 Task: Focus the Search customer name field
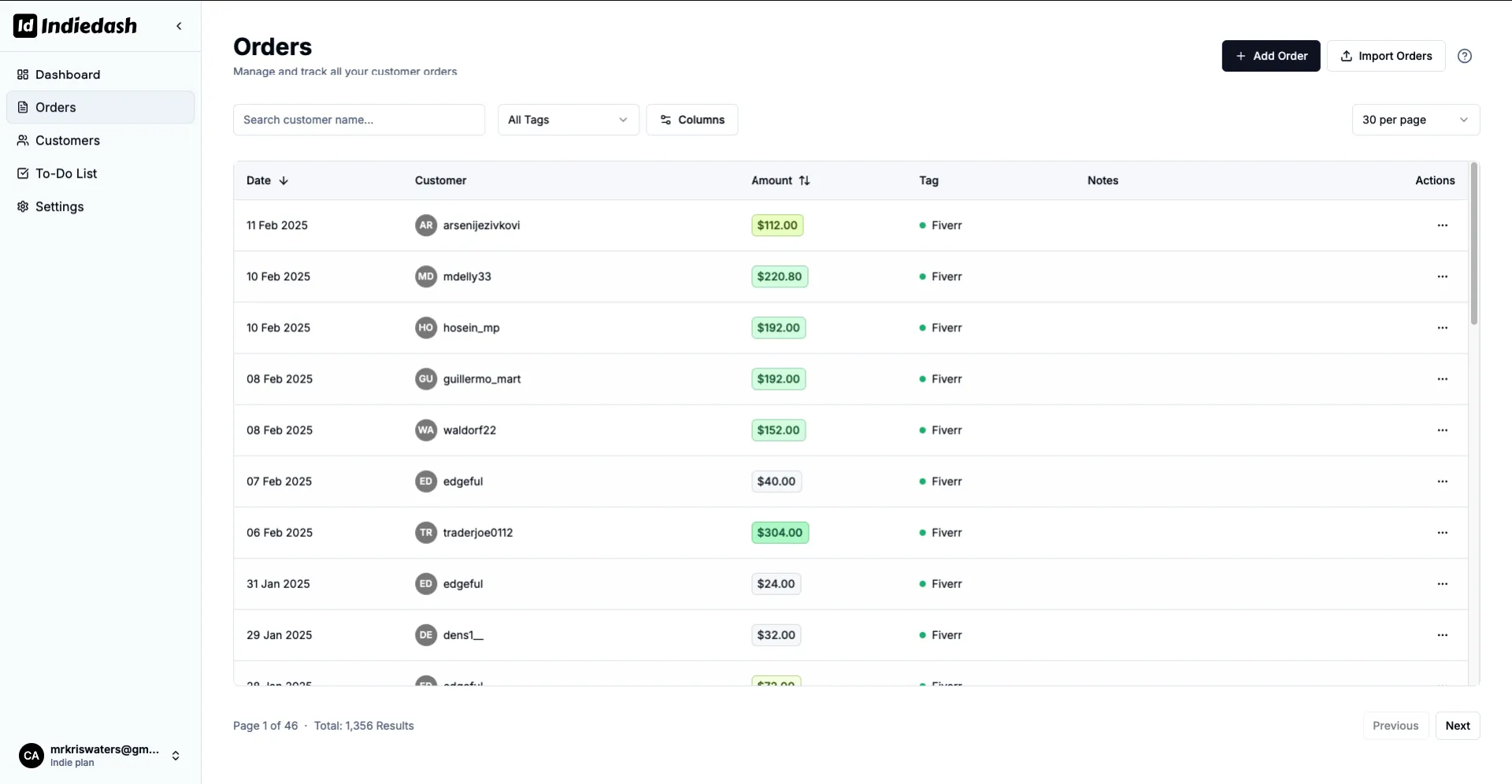click(x=358, y=120)
